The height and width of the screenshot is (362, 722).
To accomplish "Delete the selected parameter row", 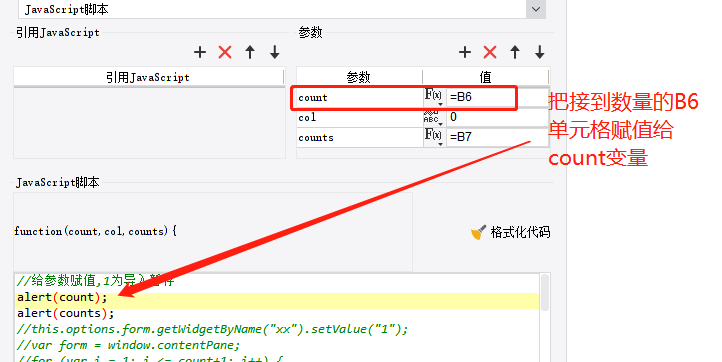I will 490,52.
